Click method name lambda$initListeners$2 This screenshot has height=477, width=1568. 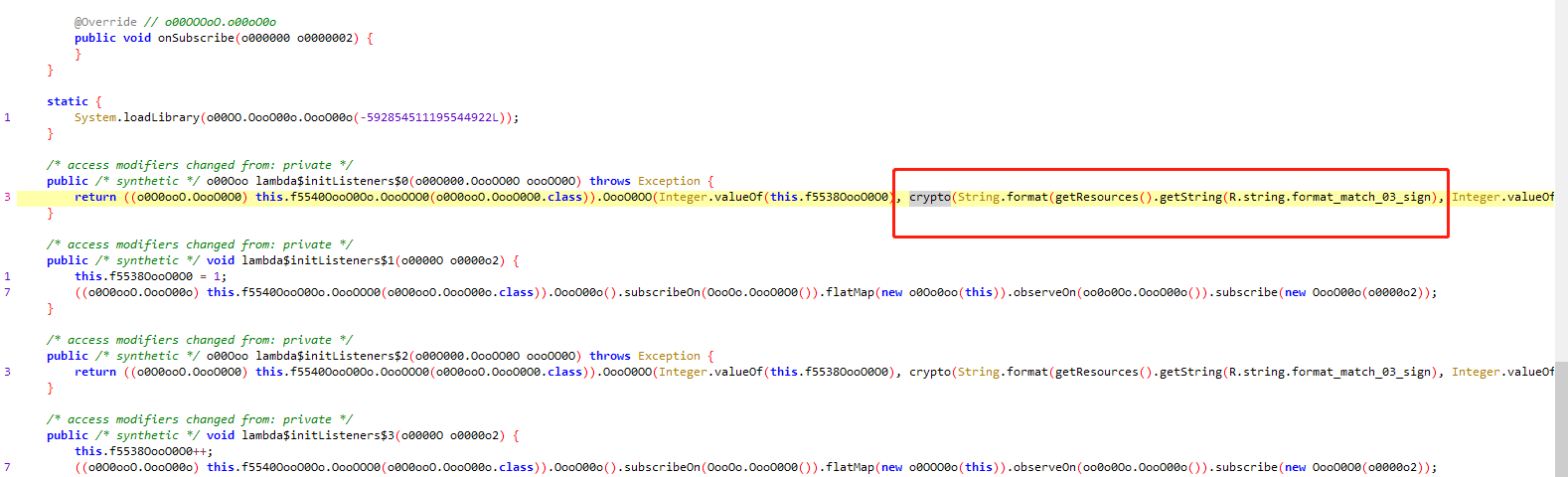(x=331, y=356)
